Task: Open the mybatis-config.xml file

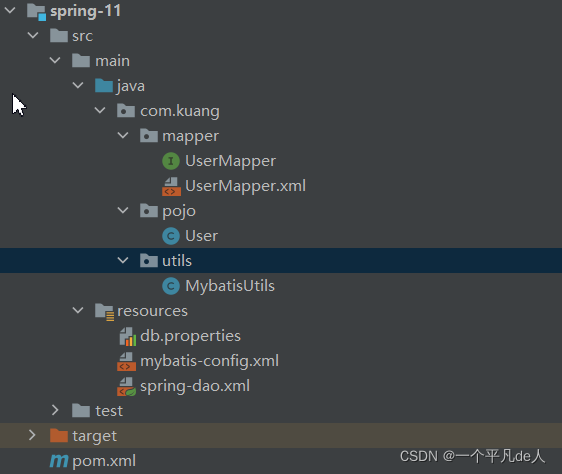Action: coord(210,361)
